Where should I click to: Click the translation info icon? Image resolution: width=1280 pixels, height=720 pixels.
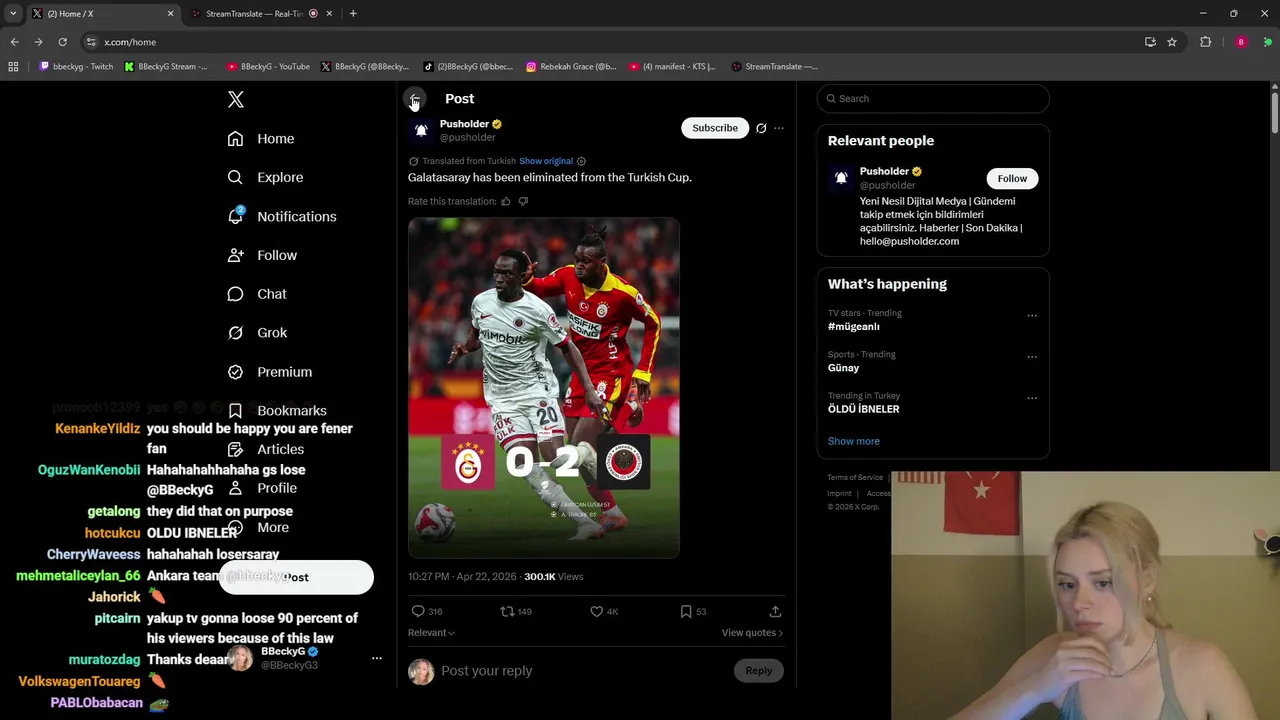tap(581, 161)
